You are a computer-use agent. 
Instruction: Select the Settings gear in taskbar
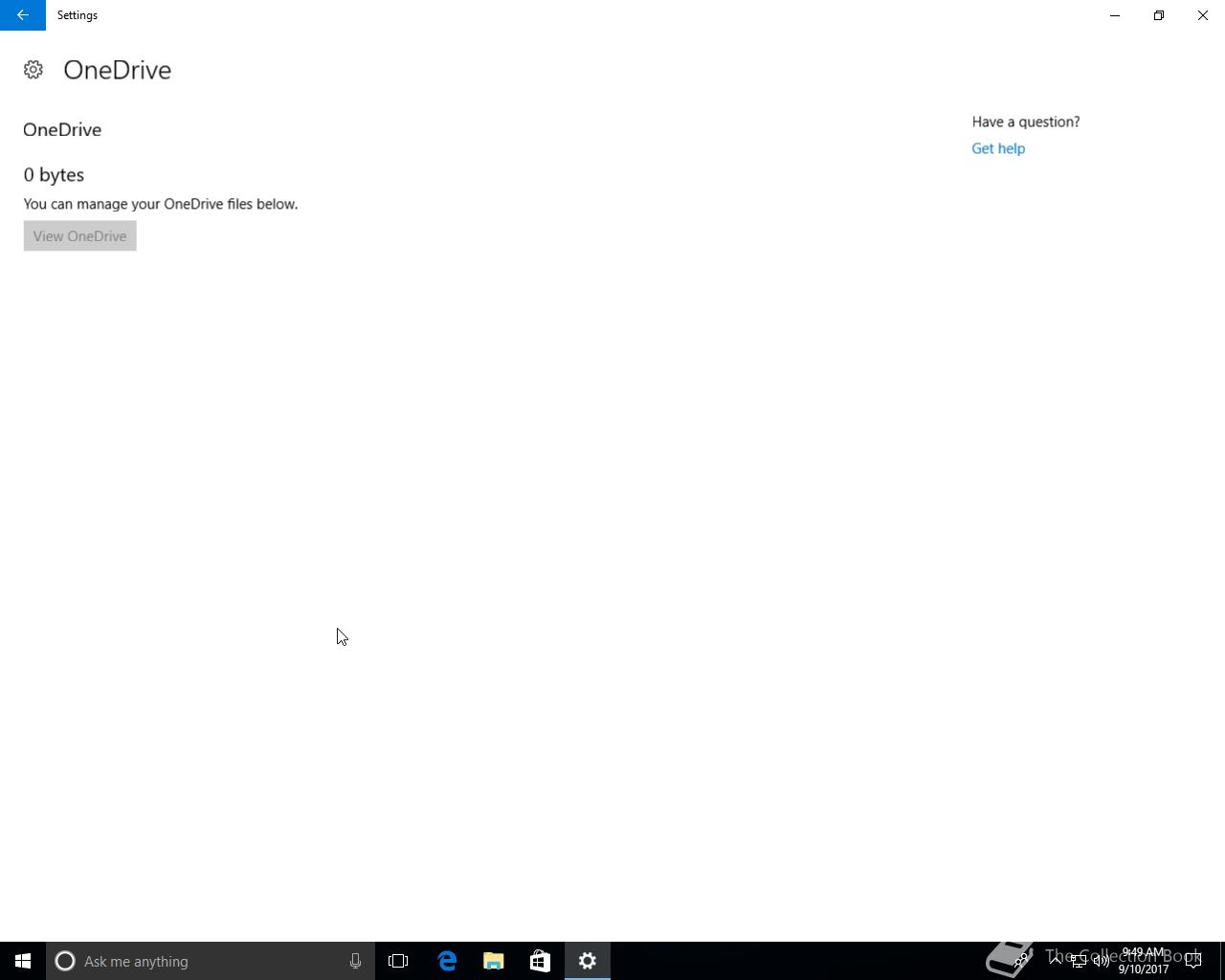point(588,961)
